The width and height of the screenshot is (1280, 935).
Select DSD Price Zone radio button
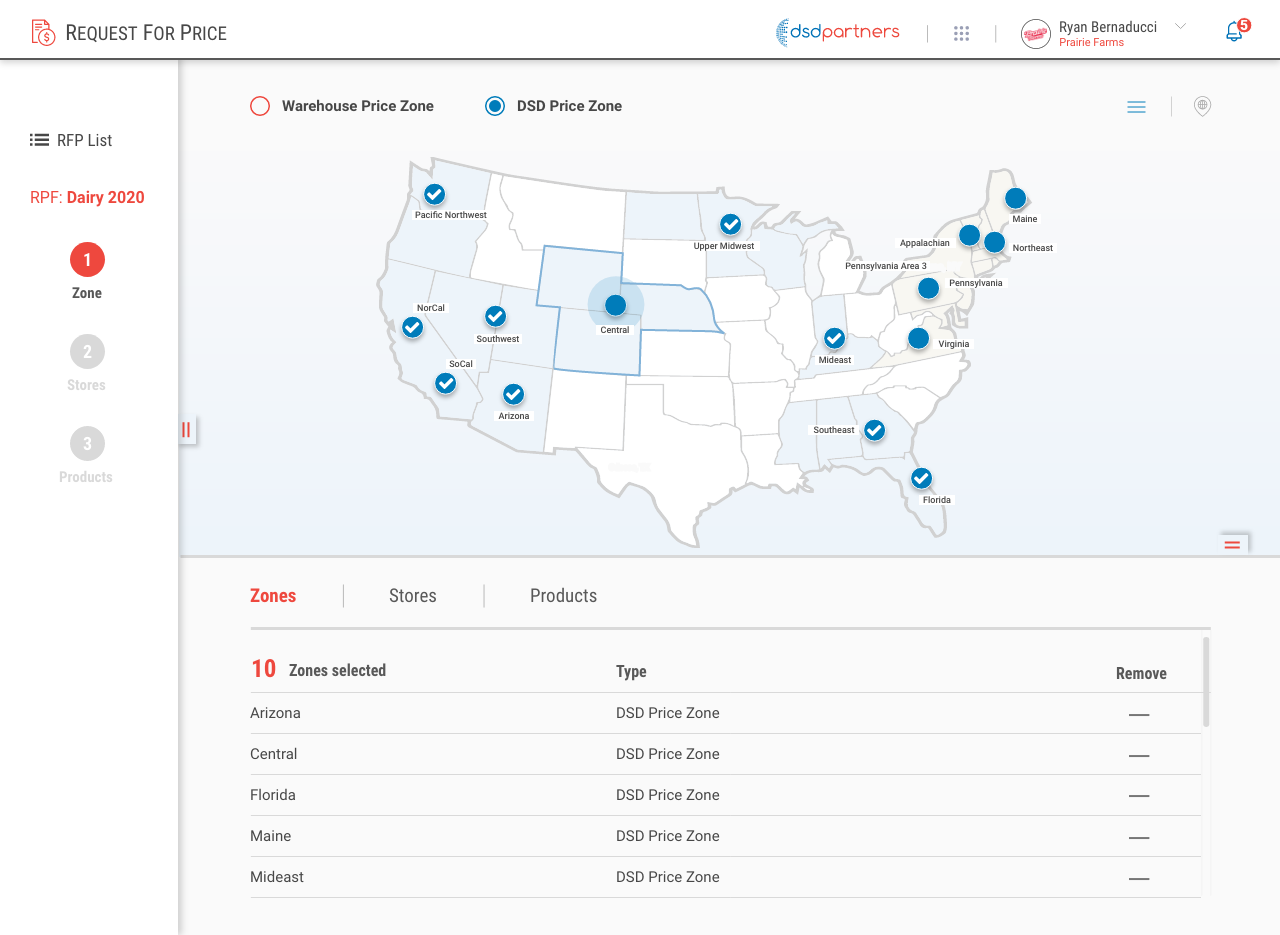tap(495, 106)
